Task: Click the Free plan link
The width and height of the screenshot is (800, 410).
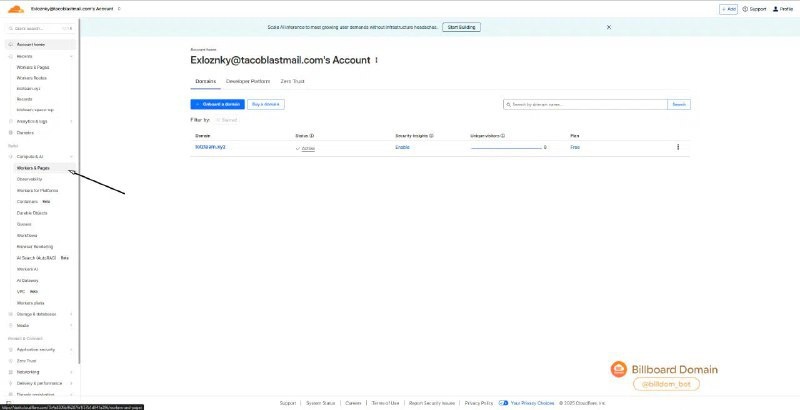Action: [x=575, y=147]
